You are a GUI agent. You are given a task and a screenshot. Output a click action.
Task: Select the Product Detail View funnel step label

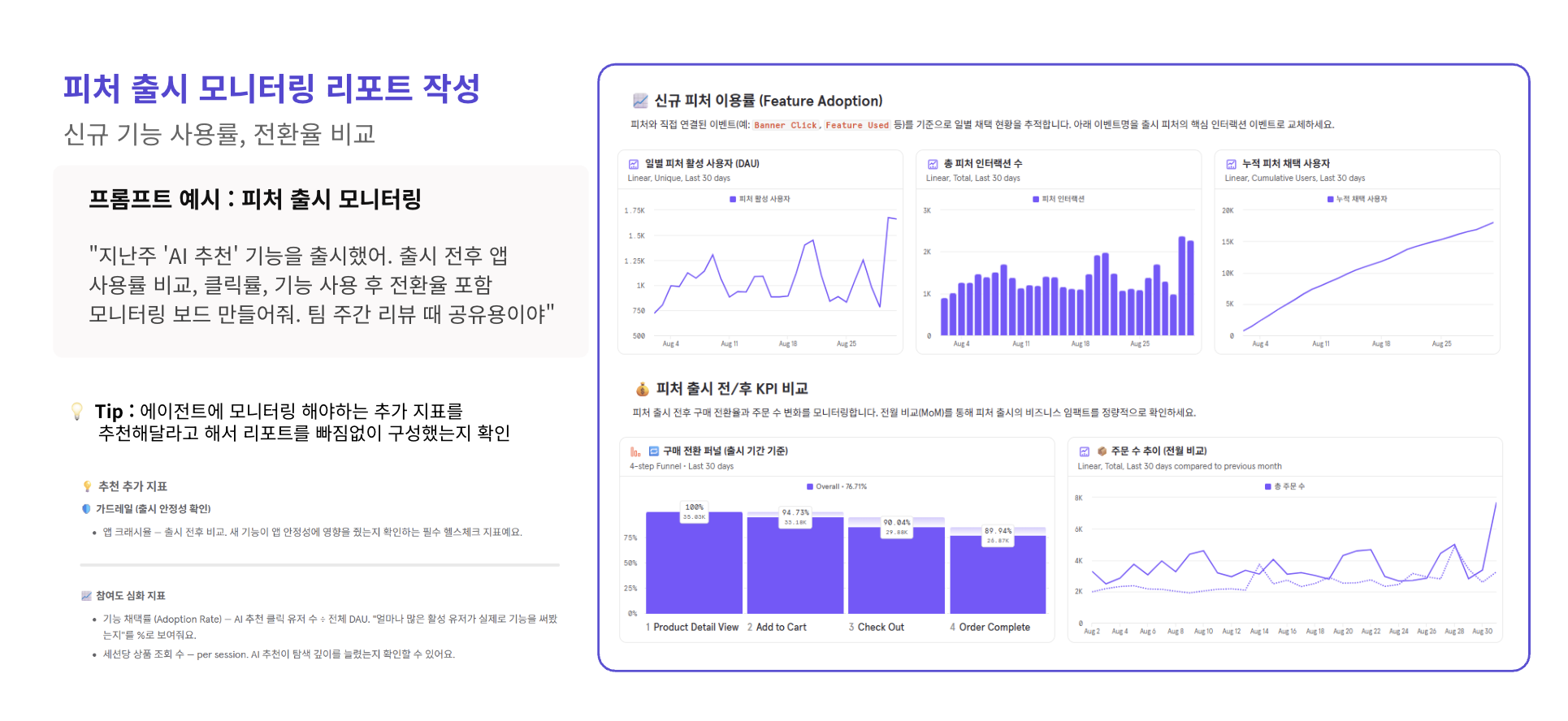692,628
